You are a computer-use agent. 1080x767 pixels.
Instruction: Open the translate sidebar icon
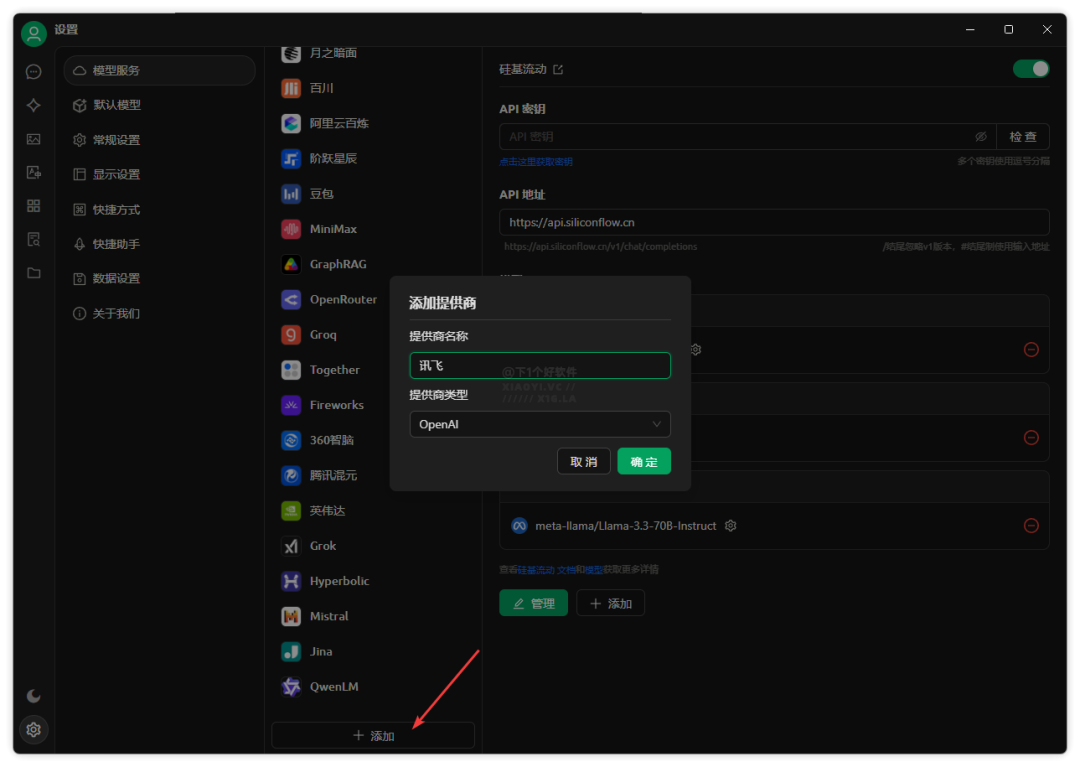pos(34,173)
